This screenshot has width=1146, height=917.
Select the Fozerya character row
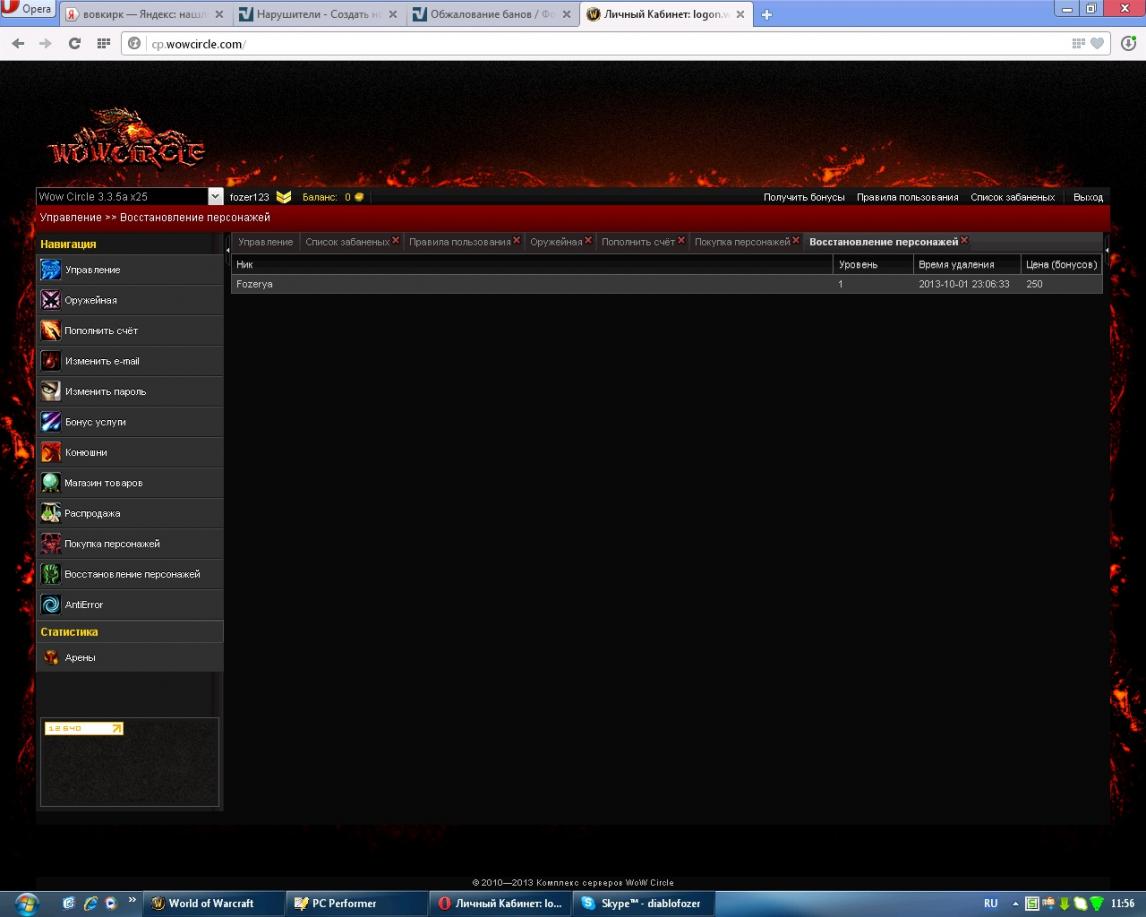click(530, 285)
